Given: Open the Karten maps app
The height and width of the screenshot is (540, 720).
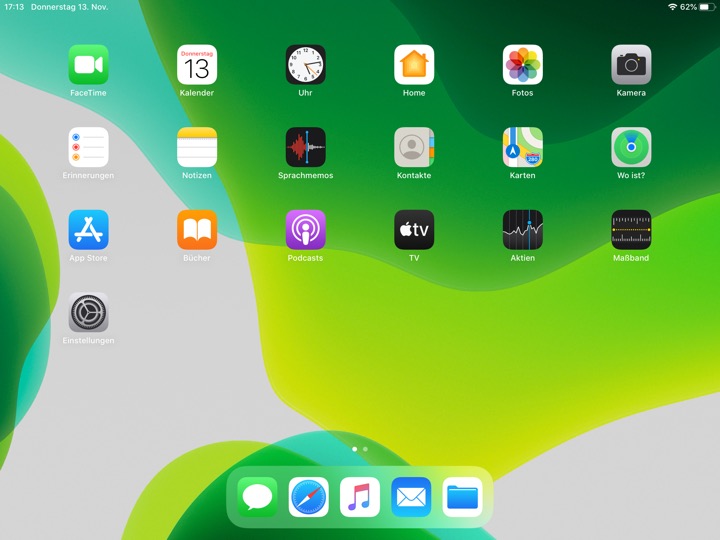Looking at the screenshot, I should click(x=523, y=147).
